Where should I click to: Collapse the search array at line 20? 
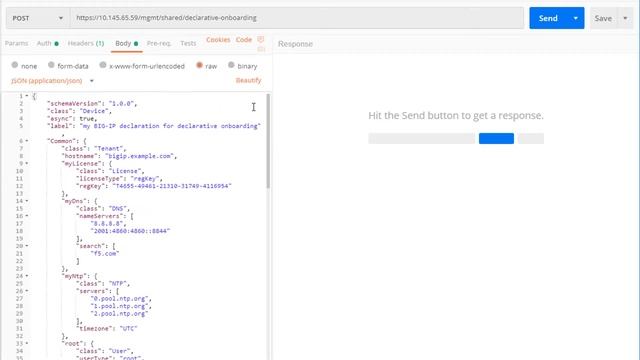(x=27, y=246)
